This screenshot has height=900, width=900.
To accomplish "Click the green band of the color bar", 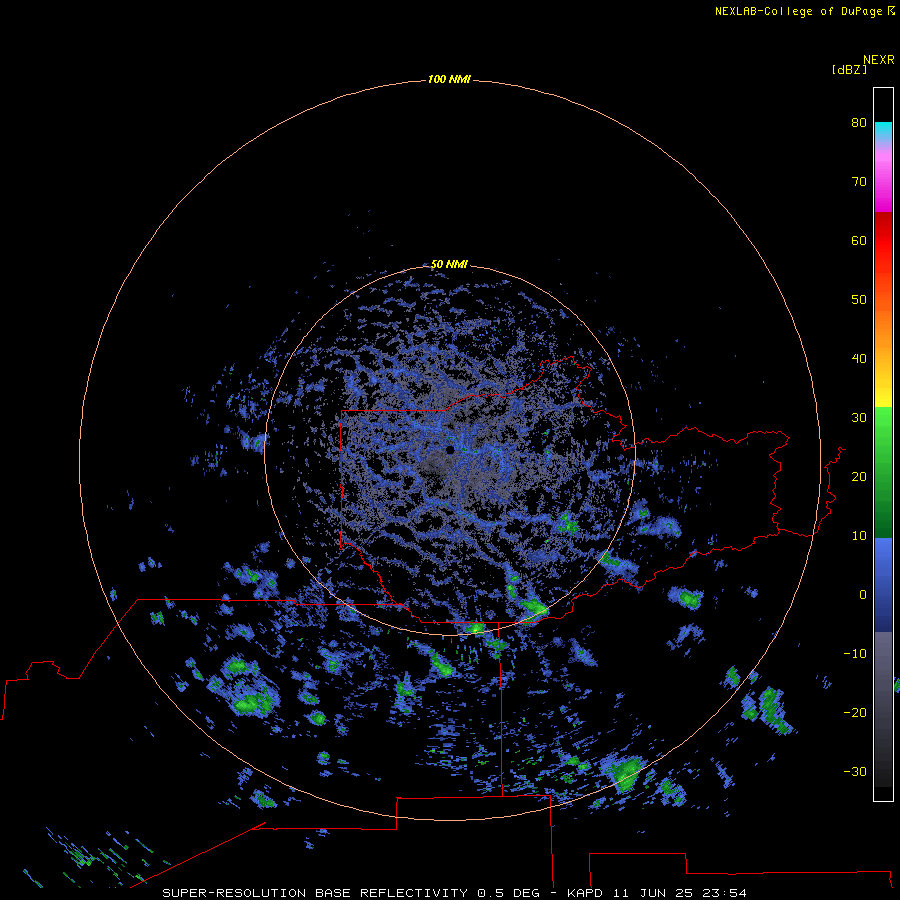I will [883, 472].
